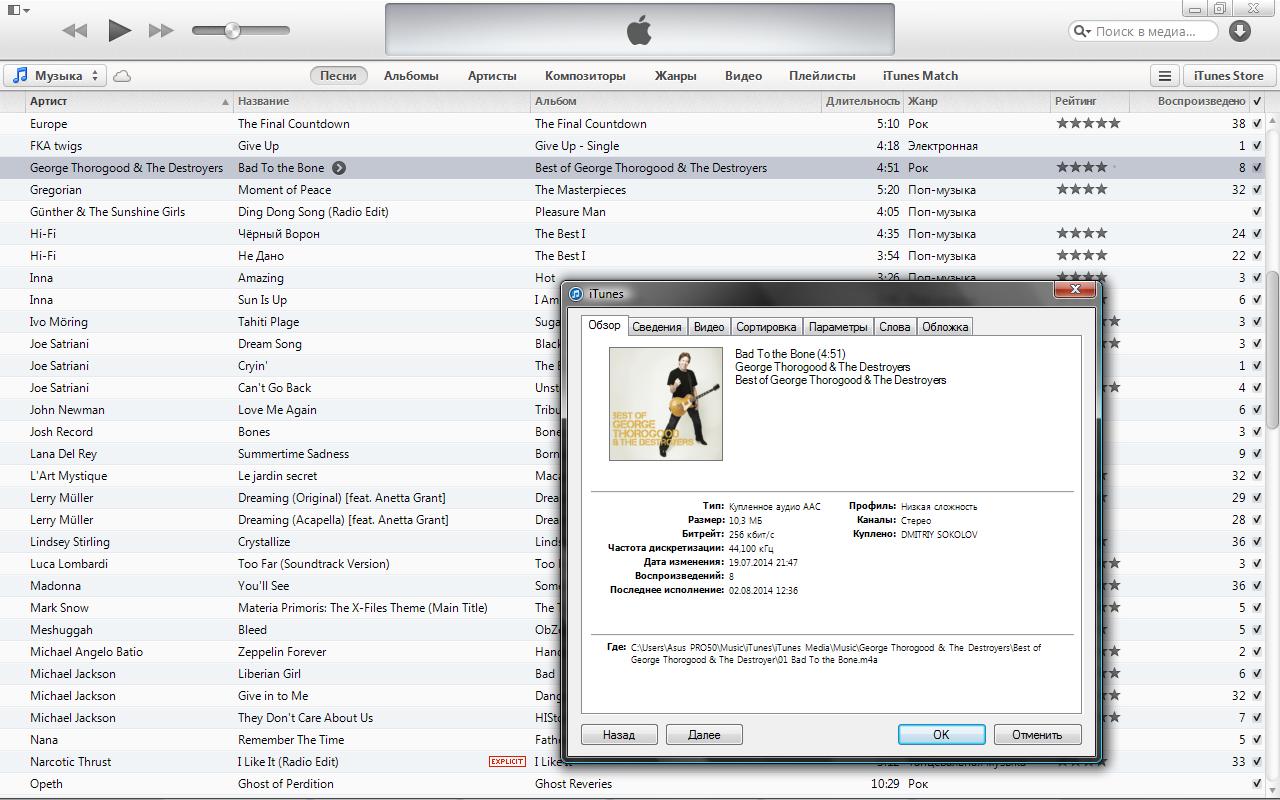1280x800 pixels.
Task: Click the album cover artwork thumbnail
Action: tap(666, 404)
